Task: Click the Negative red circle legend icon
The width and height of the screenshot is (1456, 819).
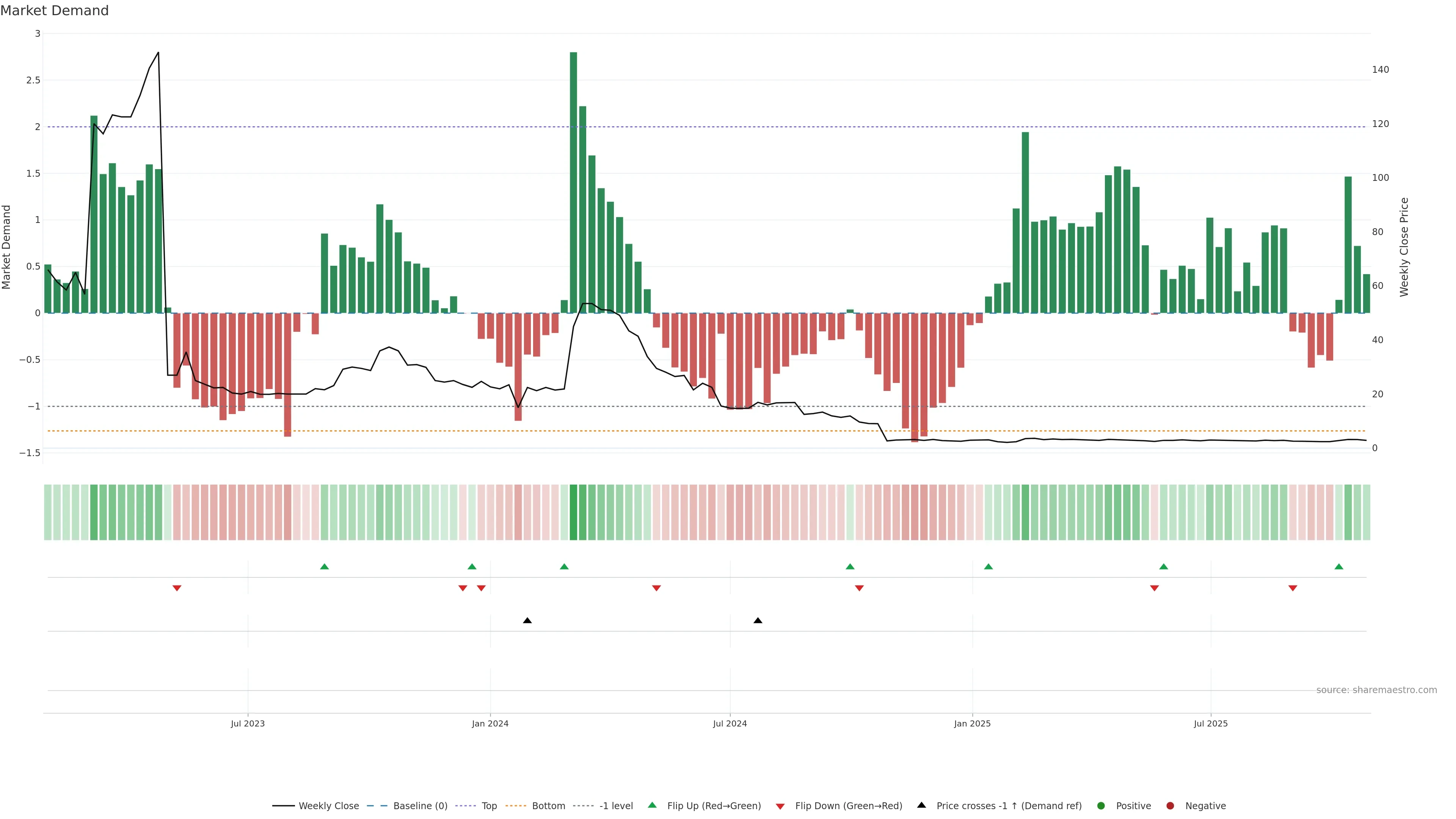Action: click(x=1170, y=805)
